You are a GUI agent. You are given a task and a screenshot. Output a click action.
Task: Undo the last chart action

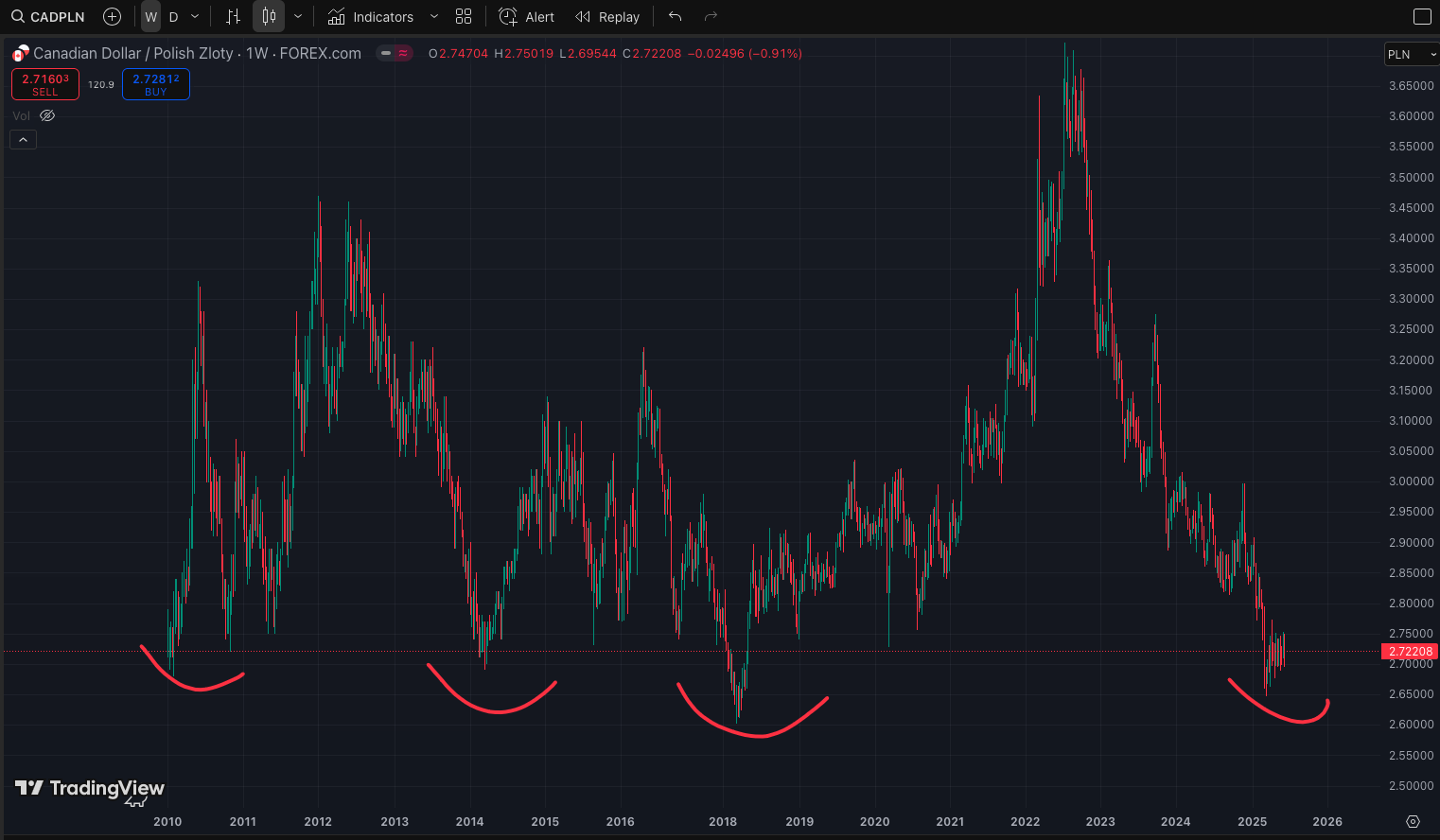pos(675,16)
